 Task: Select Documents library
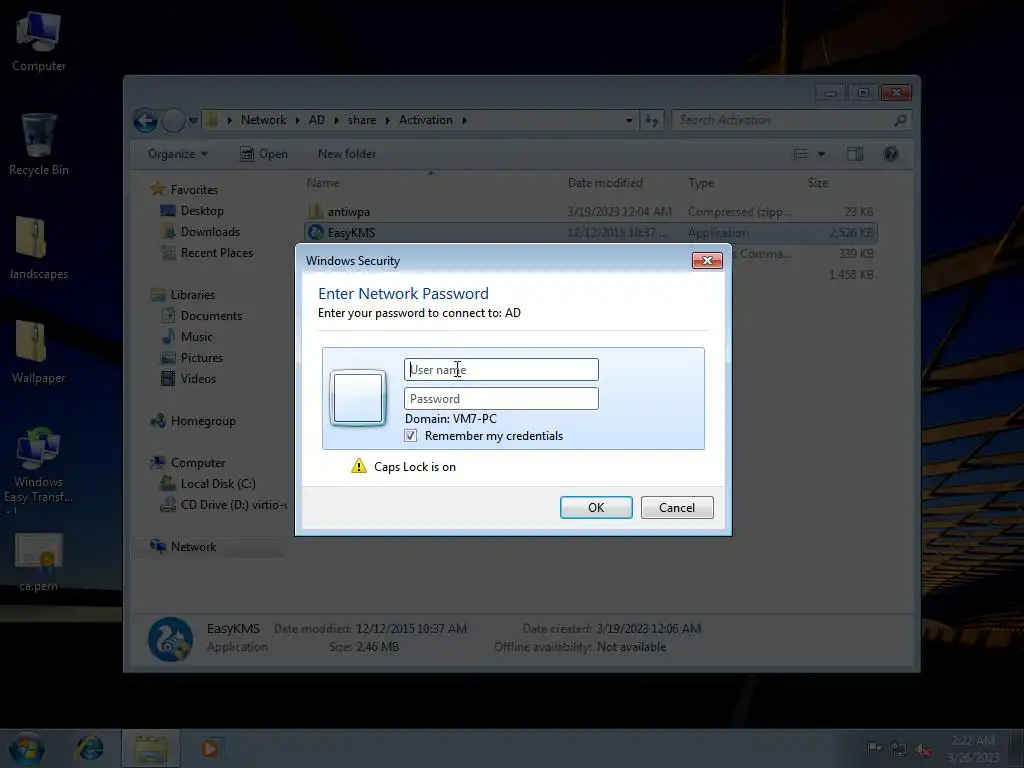[211, 315]
